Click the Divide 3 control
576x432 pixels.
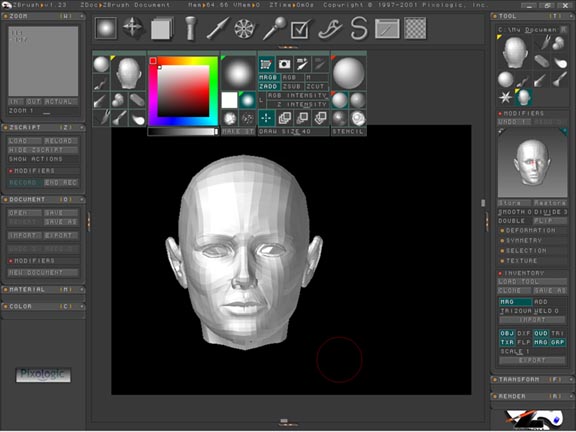pyautogui.click(x=550, y=212)
